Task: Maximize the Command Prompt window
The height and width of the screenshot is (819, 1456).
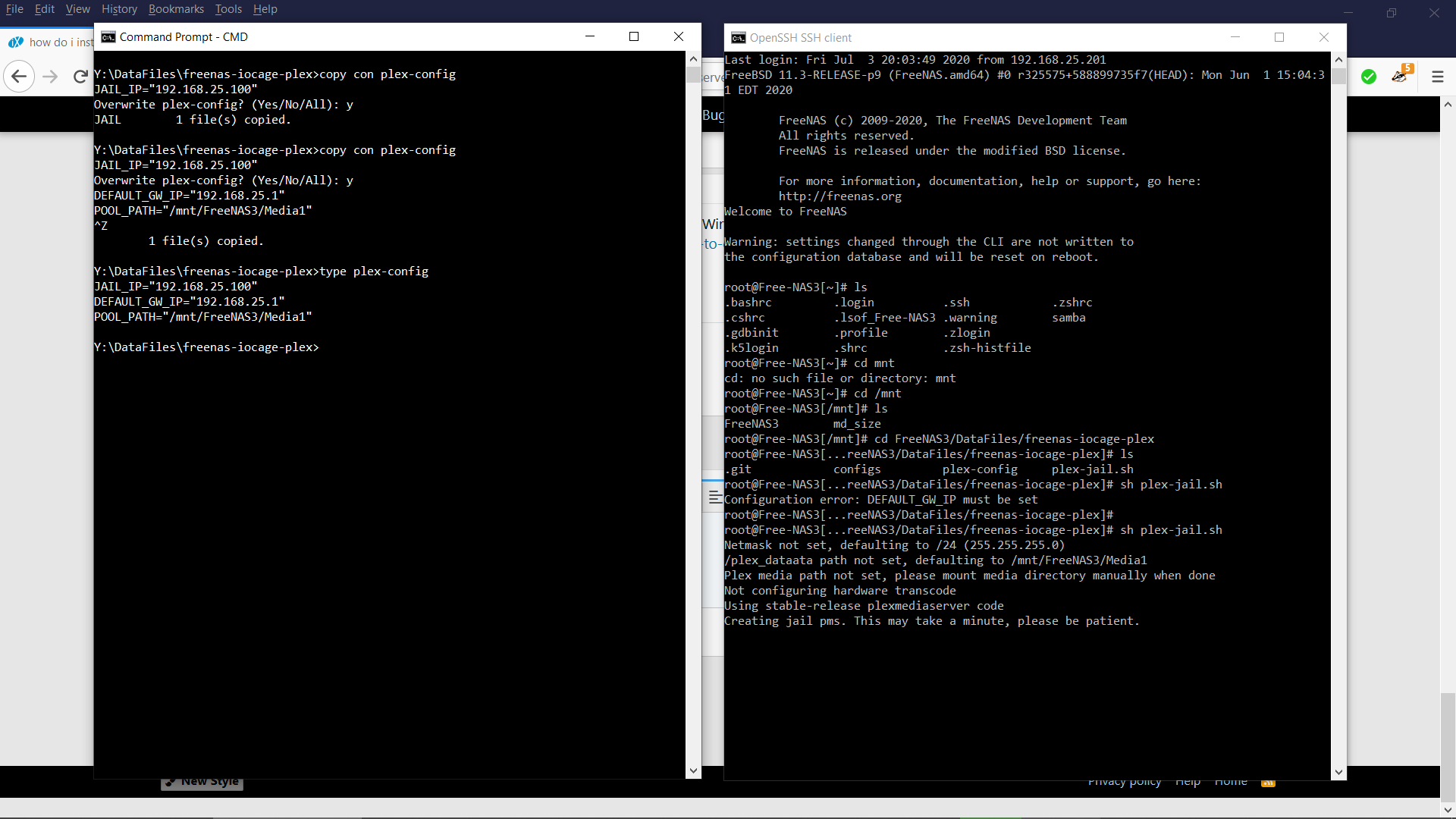Action: coord(634,36)
